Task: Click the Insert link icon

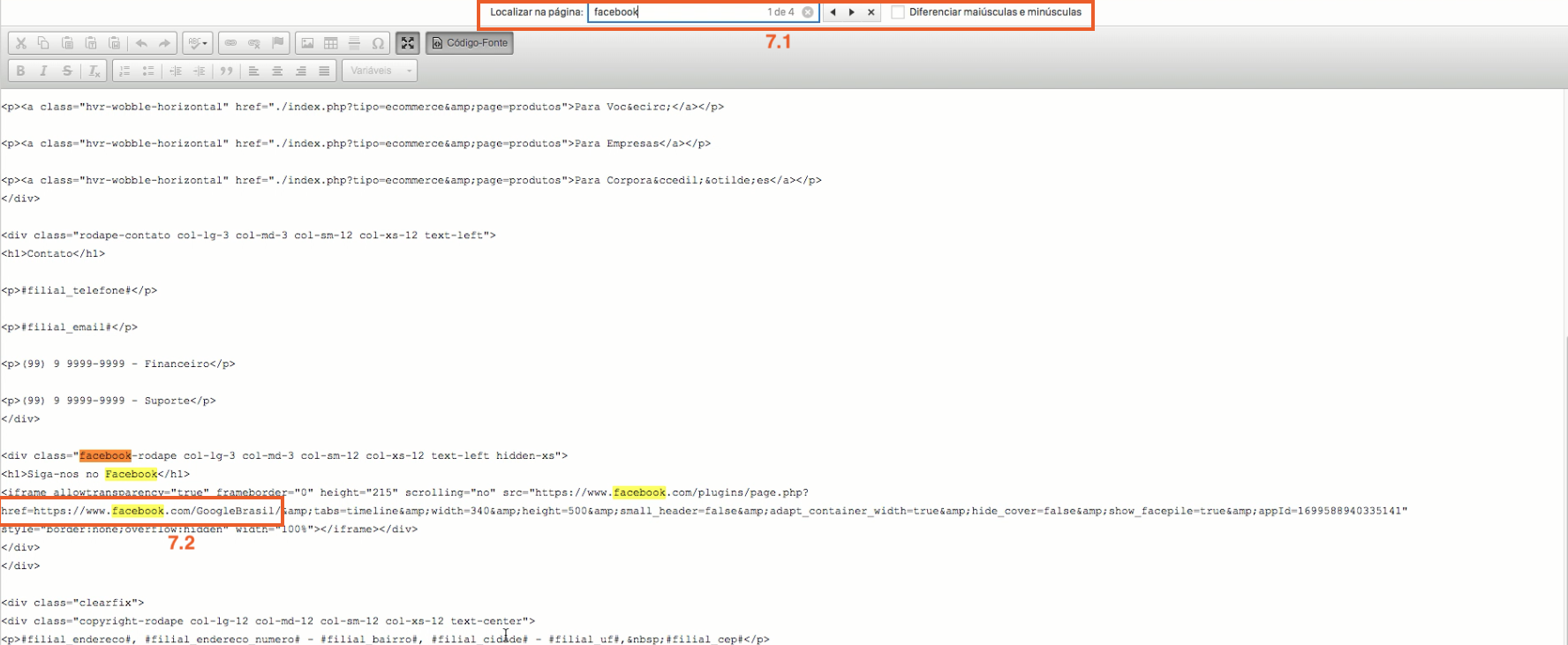Action: 230,43
